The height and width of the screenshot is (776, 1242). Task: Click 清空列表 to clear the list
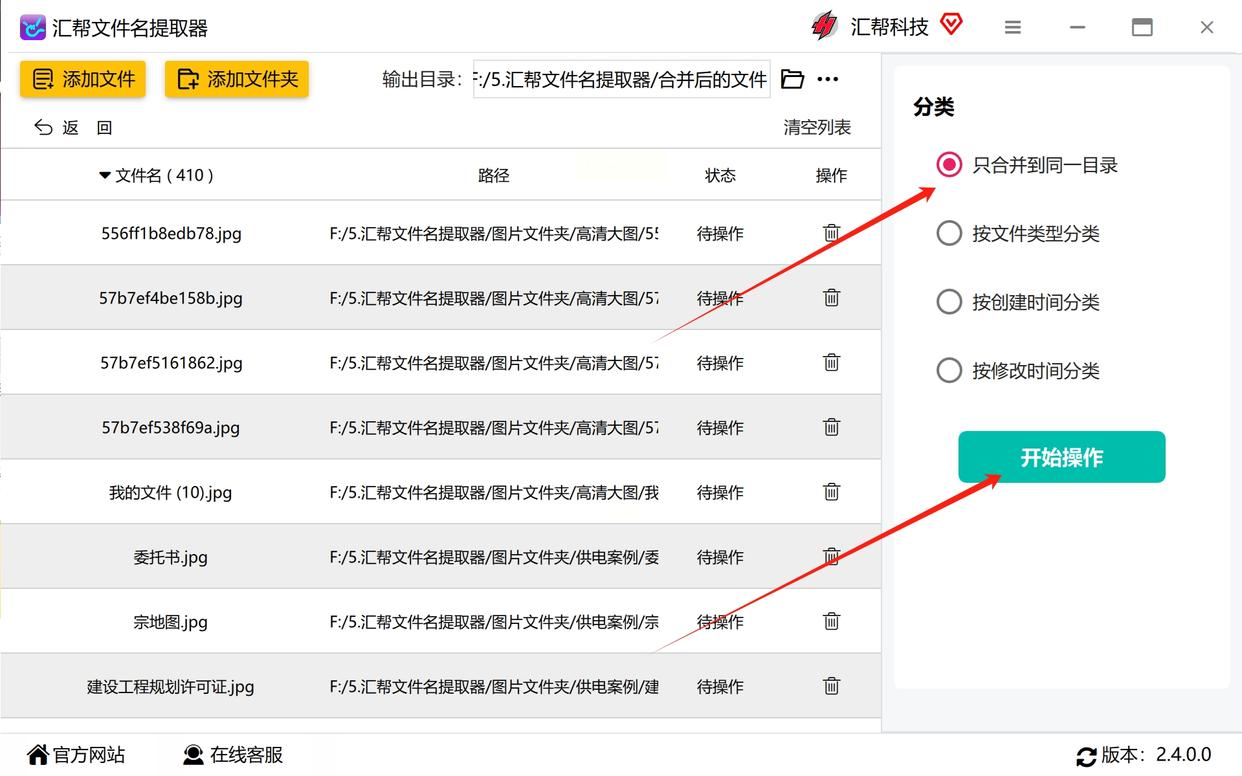(x=817, y=127)
